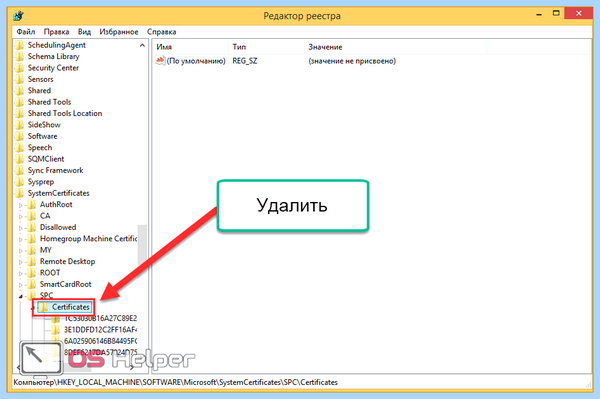Expand the ROOT key arrow
The height and width of the screenshot is (399, 600).
tap(21, 274)
